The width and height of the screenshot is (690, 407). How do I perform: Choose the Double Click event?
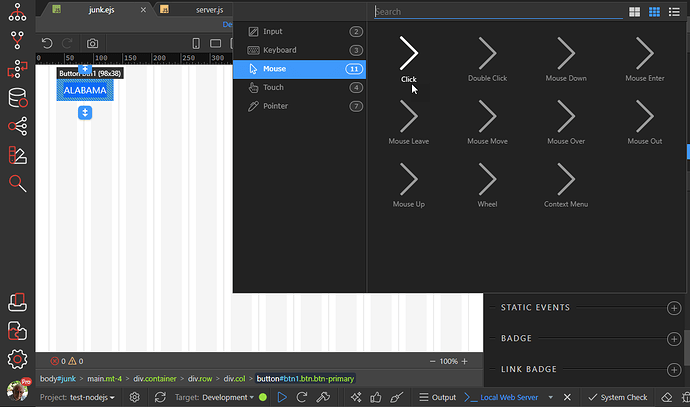click(487, 60)
